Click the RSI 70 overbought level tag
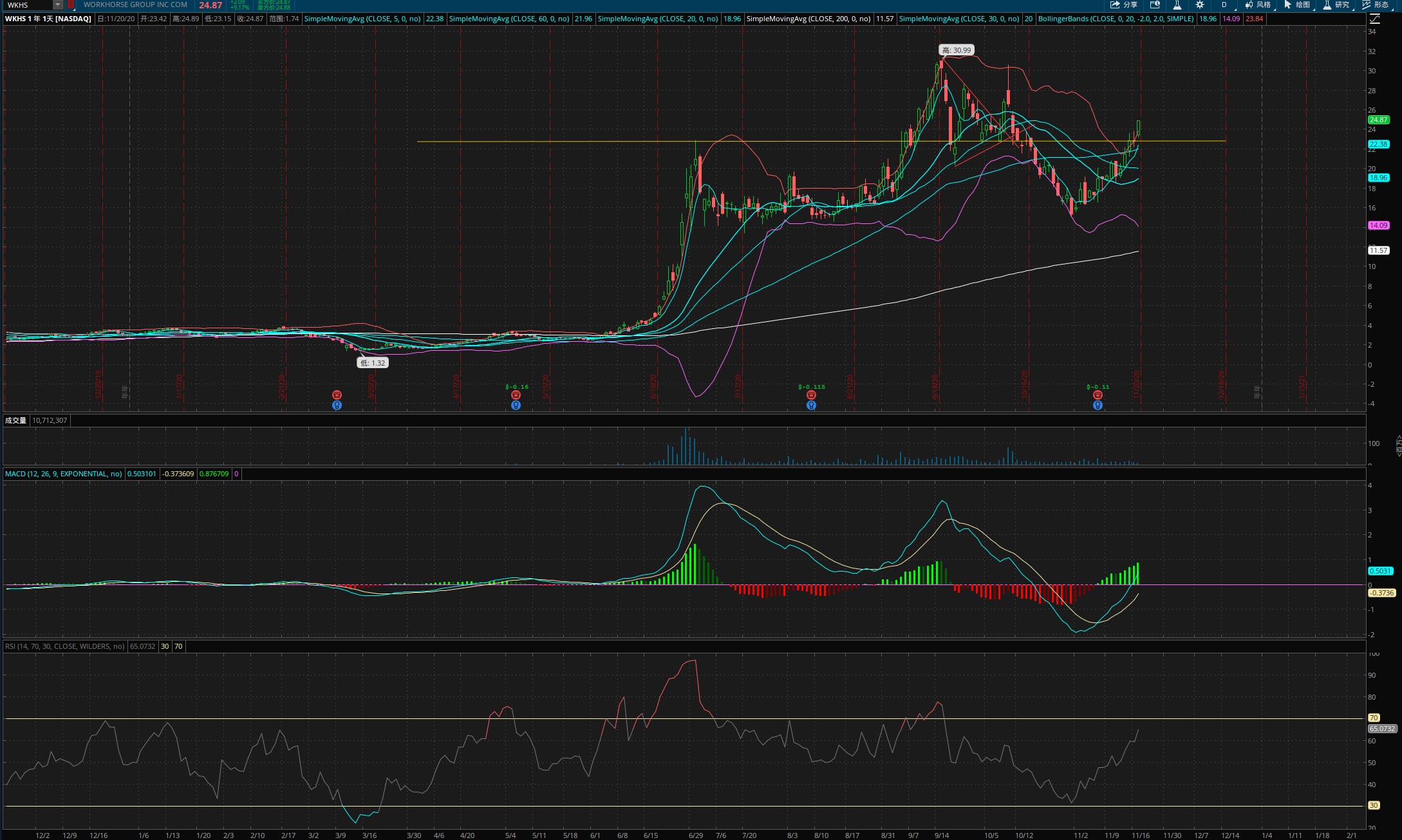 click(x=1374, y=718)
